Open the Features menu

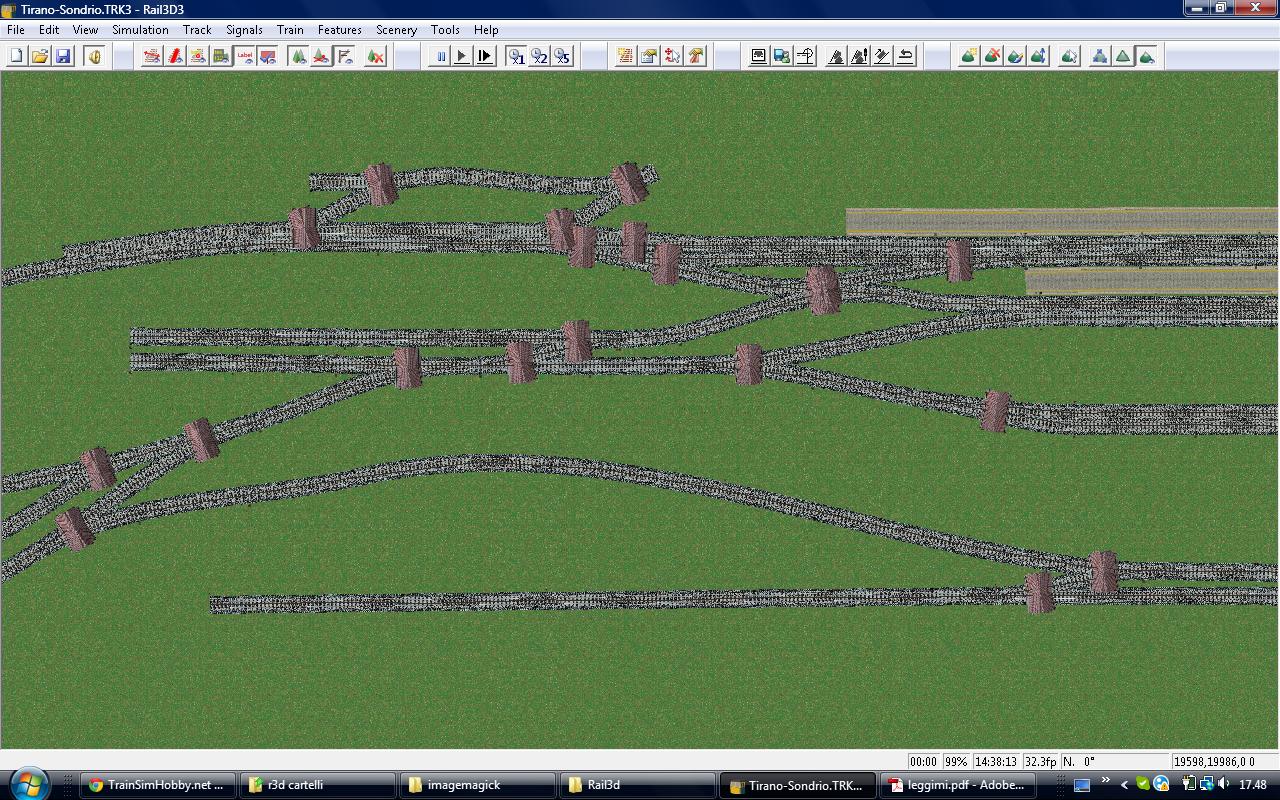click(340, 30)
